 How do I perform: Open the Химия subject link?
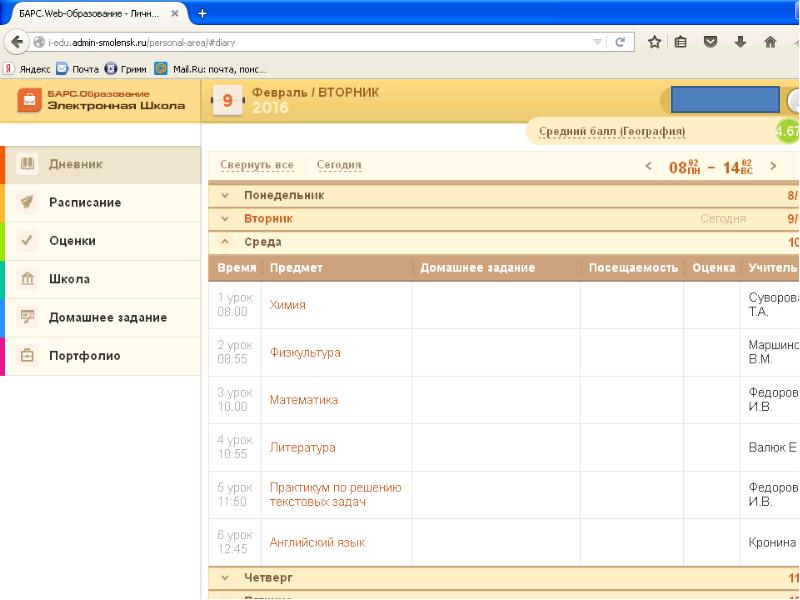(287, 305)
